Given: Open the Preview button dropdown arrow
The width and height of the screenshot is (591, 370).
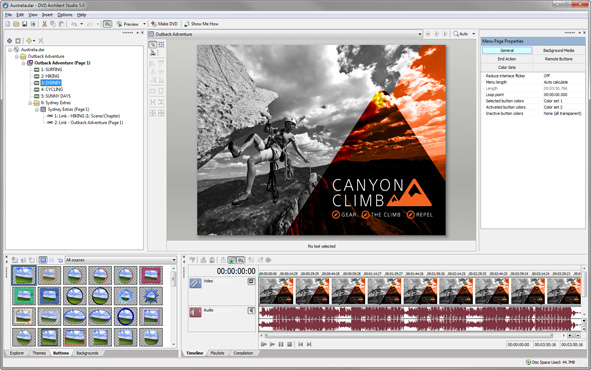Looking at the screenshot, I should 144,24.
